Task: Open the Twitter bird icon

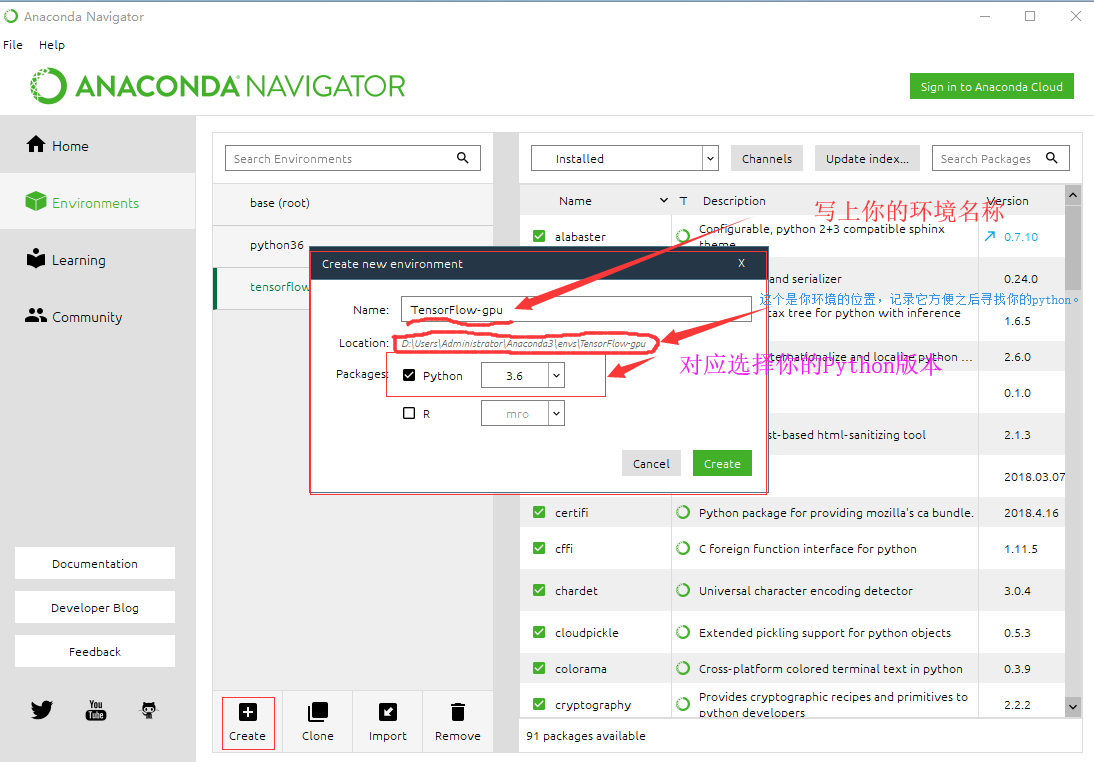Action: pyautogui.click(x=42, y=710)
